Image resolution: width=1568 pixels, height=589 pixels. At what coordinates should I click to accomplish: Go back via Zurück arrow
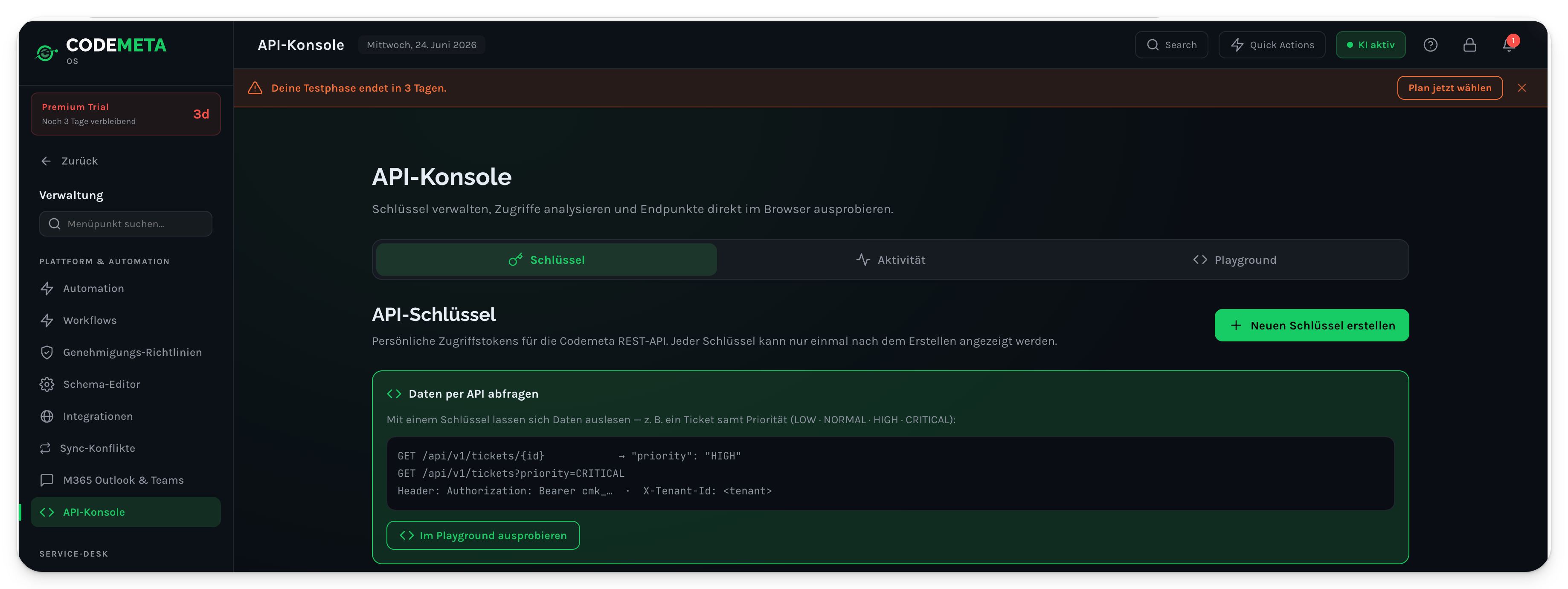pyautogui.click(x=70, y=161)
